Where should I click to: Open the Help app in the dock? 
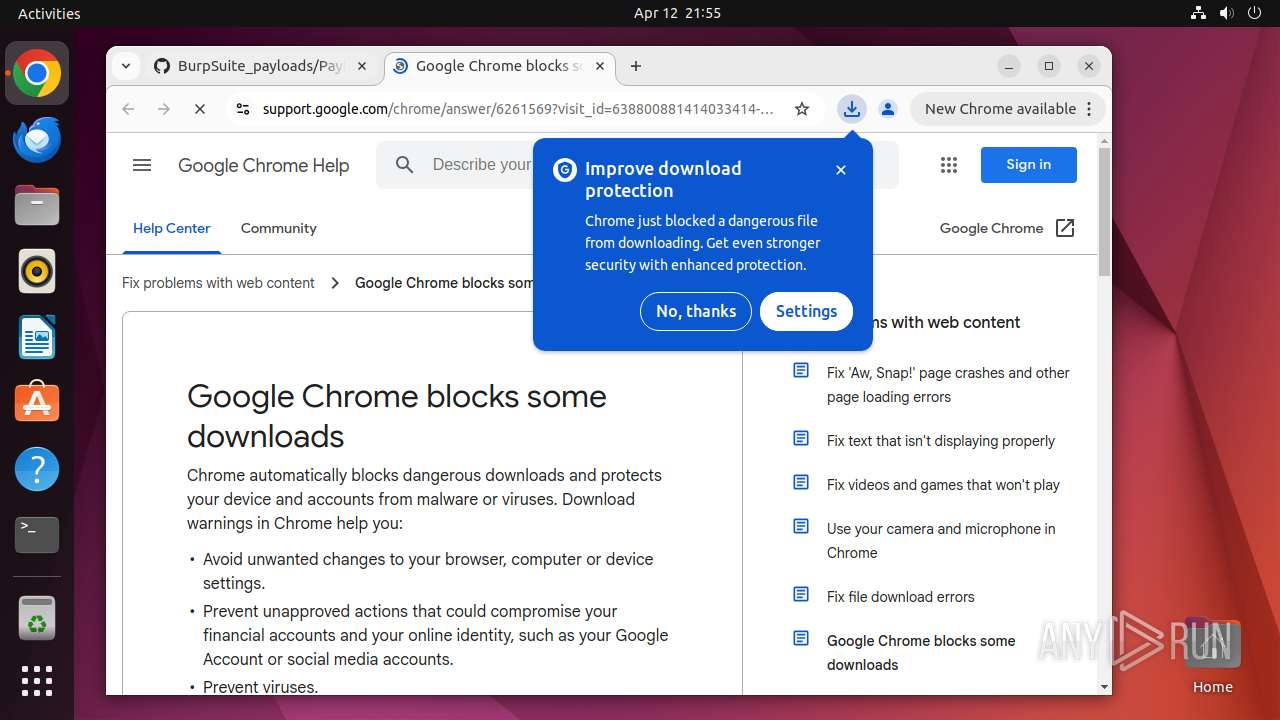click(37, 469)
